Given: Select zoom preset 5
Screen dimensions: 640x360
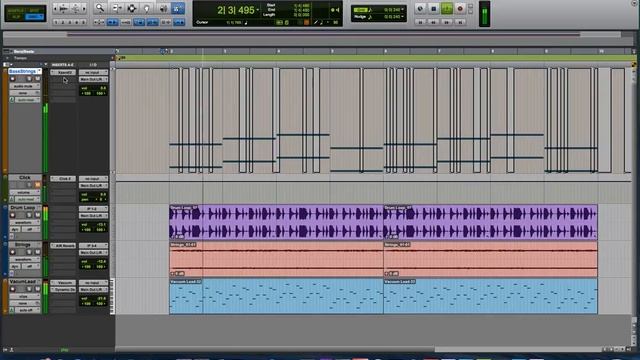Looking at the screenshot, I should click(84, 22).
